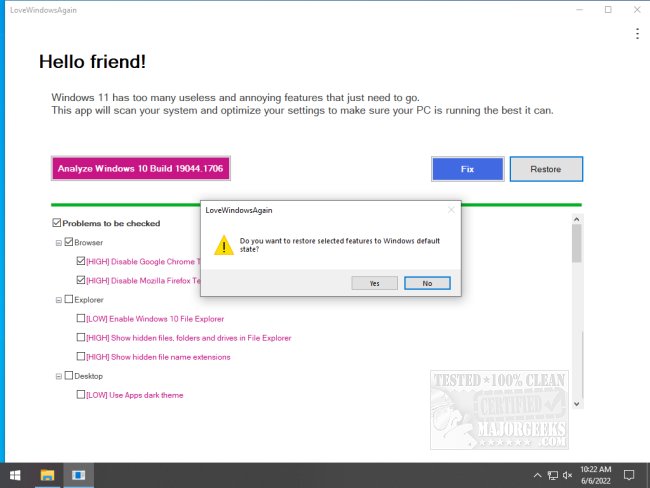Click the LoveWindowsAgain taskbar icon
Screen dimensions: 650x488
[78, 475]
